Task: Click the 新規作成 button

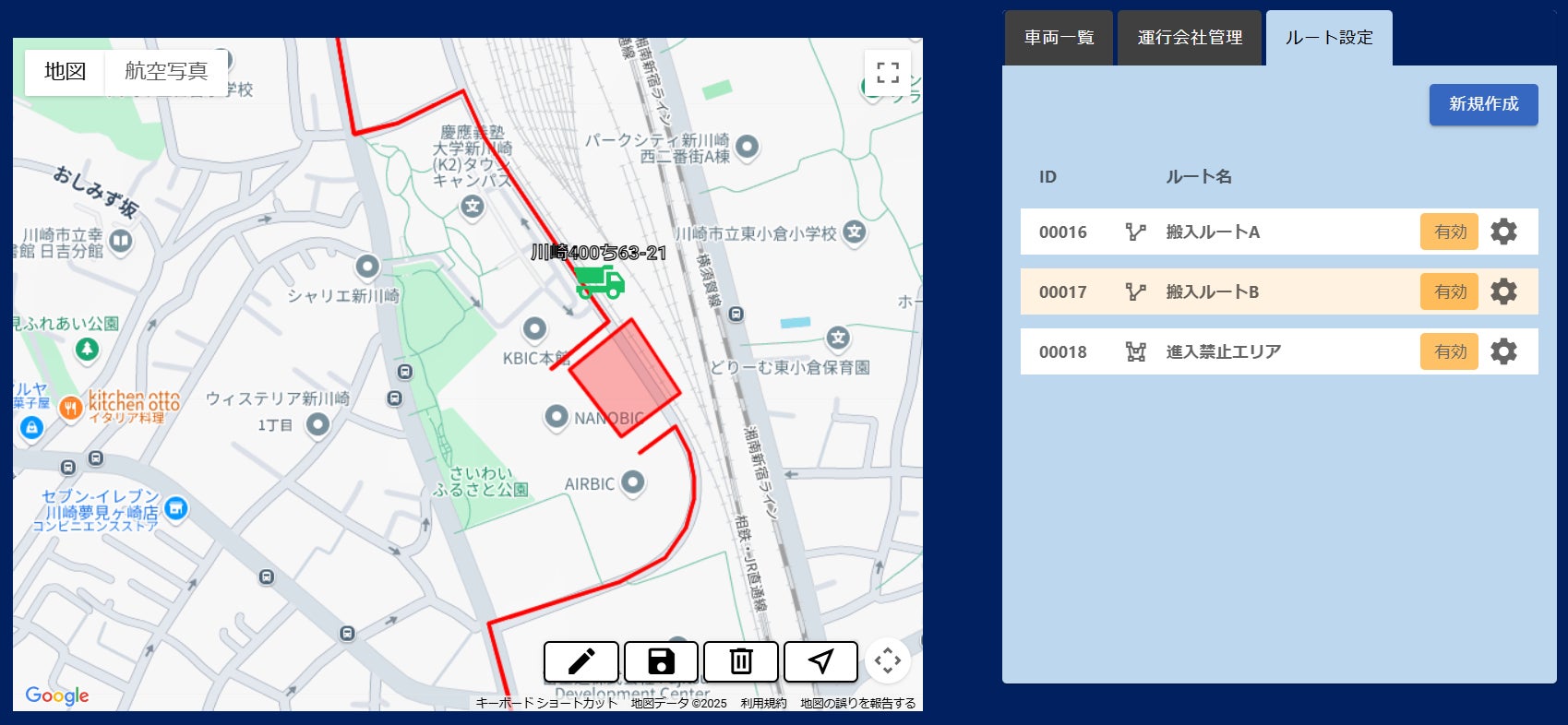Action: (1483, 104)
